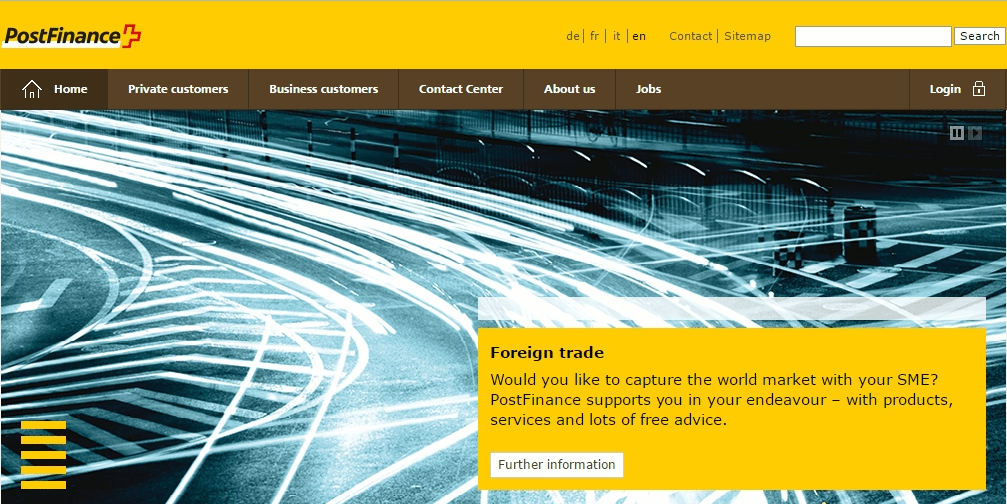
Task: Switch language to it
Action: pyautogui.click(x=617, y=36)
